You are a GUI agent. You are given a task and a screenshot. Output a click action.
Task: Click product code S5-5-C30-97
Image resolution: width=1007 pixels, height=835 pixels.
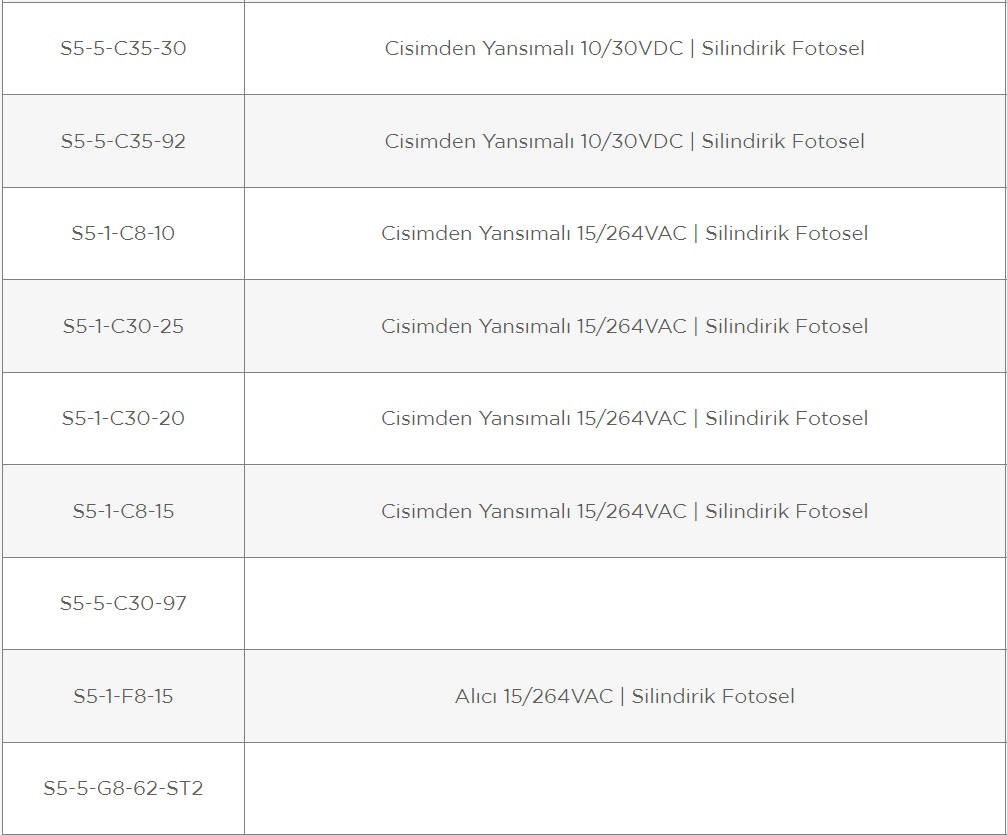coord(123,603)
